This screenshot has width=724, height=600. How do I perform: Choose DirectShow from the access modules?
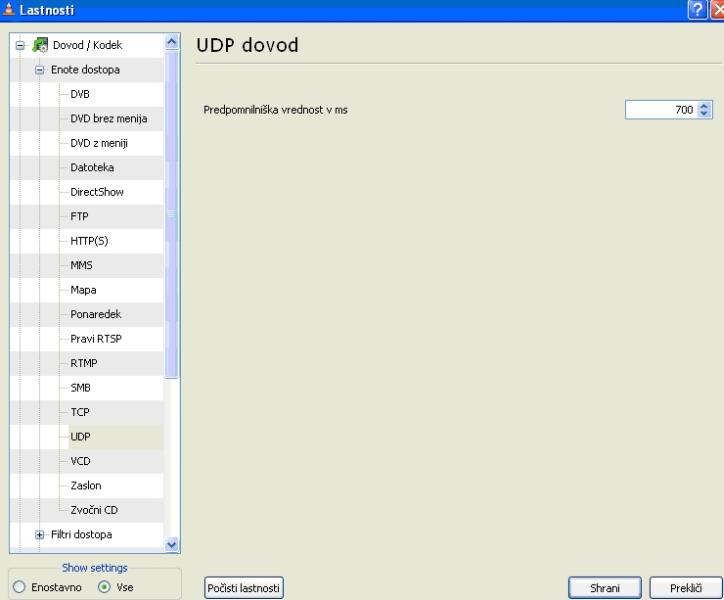pyautogui.click(x=97, y=192)
